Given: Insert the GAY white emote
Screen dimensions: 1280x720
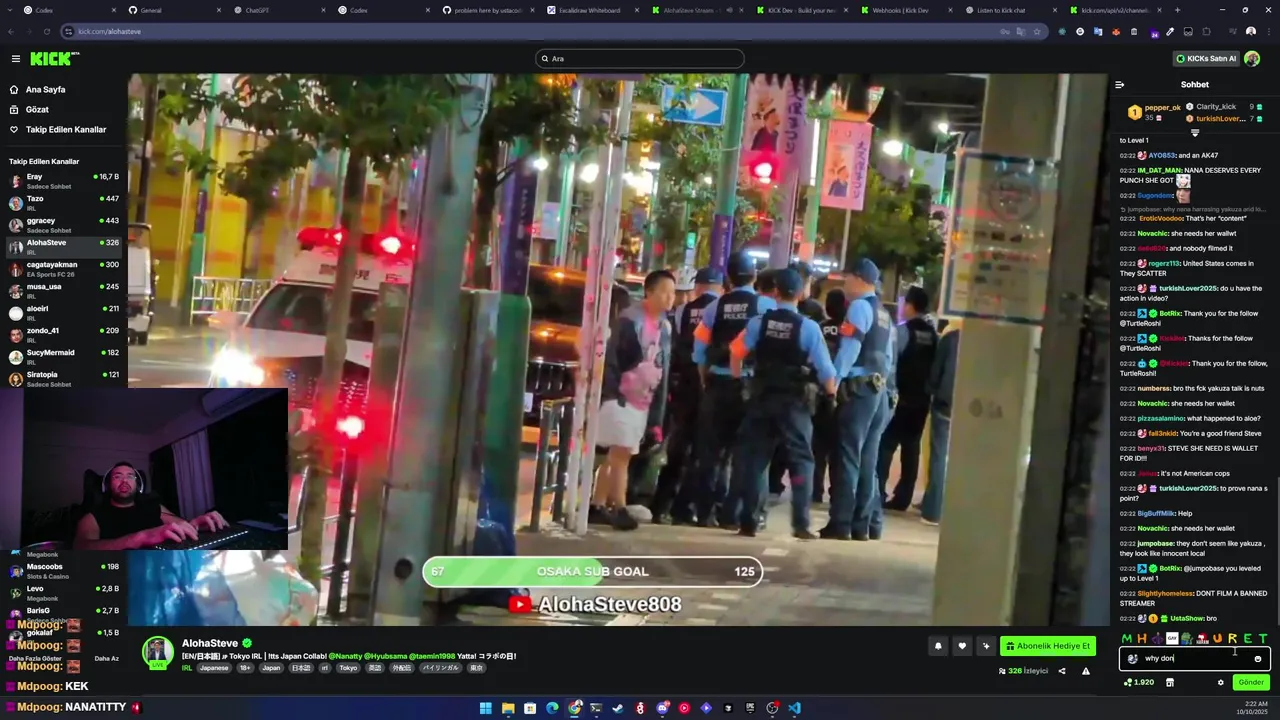Looking at the screenshot, I should (x=1172, y=638).
